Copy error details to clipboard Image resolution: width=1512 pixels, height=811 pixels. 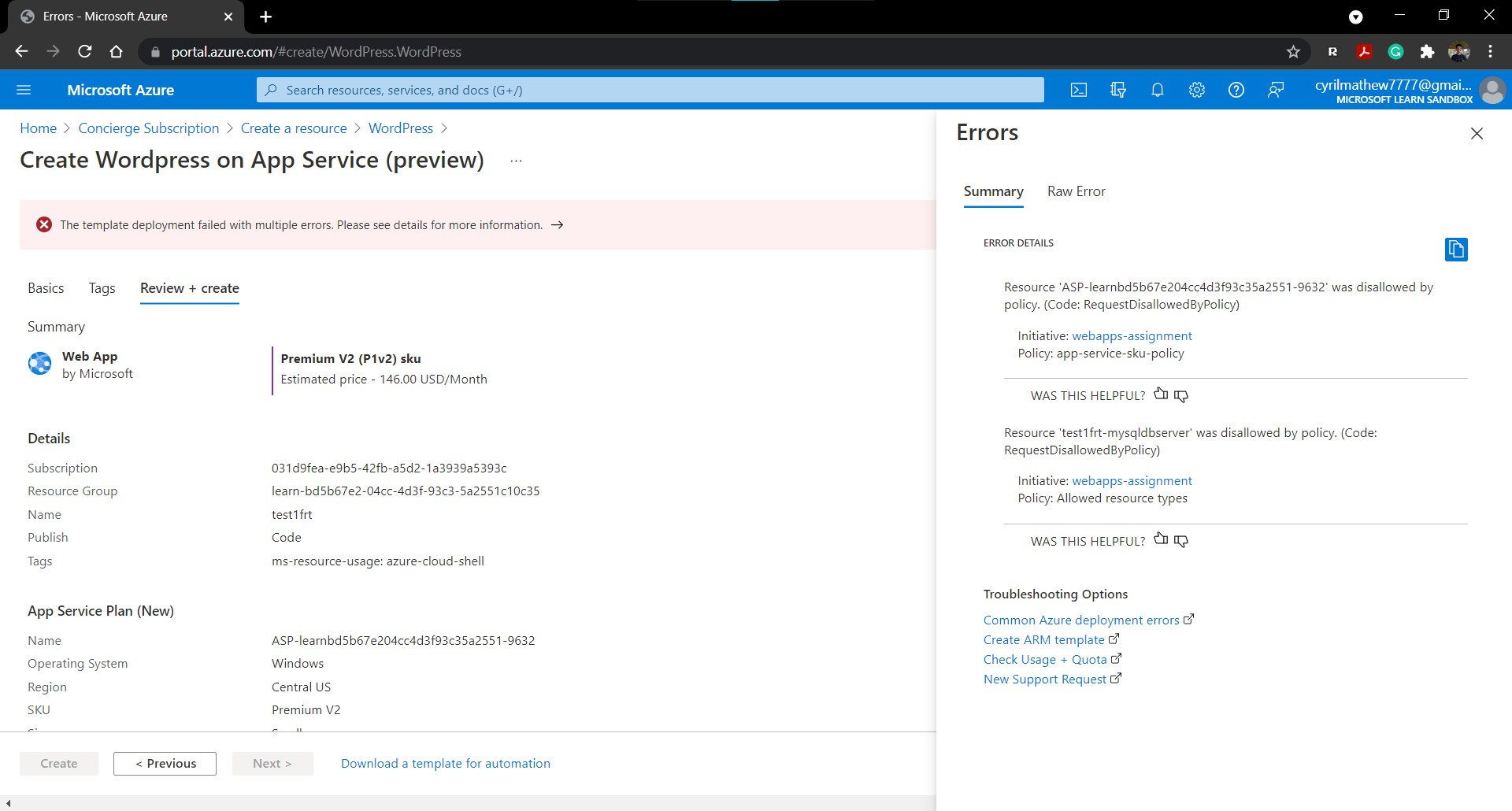point(1456,250)
